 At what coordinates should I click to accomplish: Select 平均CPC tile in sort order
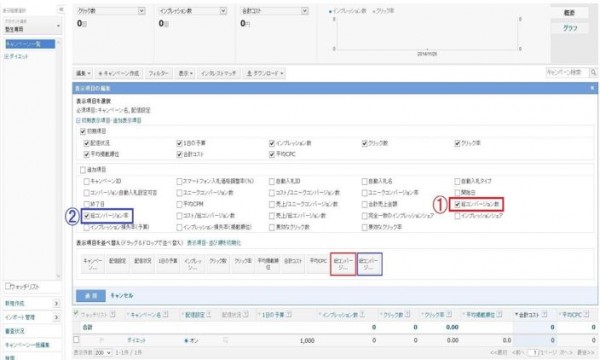pos(318,264)
